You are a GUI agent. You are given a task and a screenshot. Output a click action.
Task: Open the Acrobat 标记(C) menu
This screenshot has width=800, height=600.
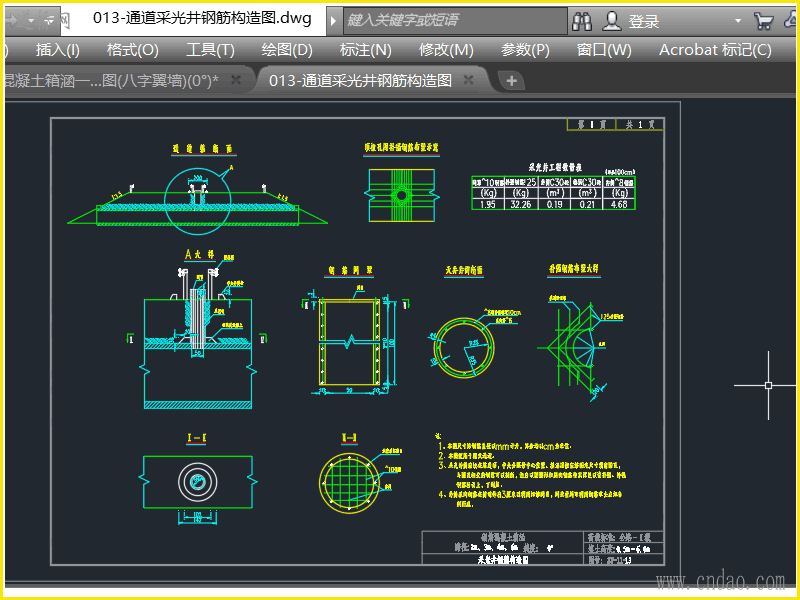pos(715,50)
